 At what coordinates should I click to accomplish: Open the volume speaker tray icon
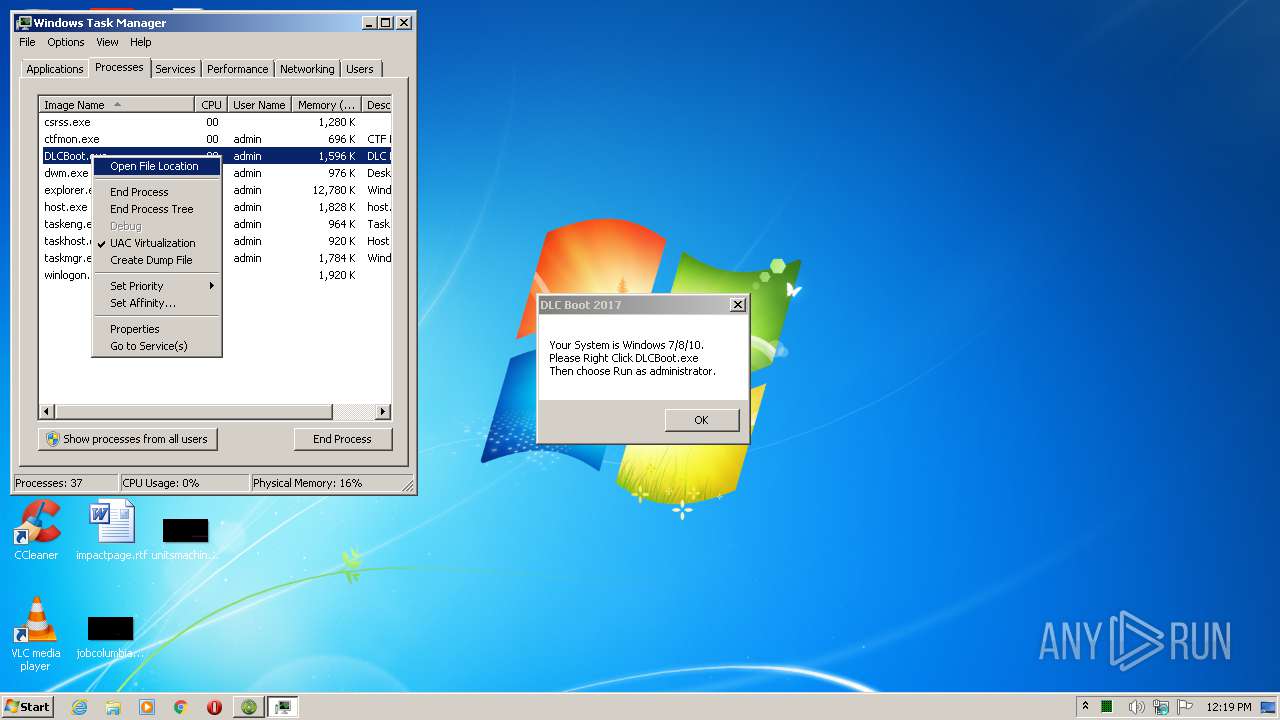[x=1138, y=707]
